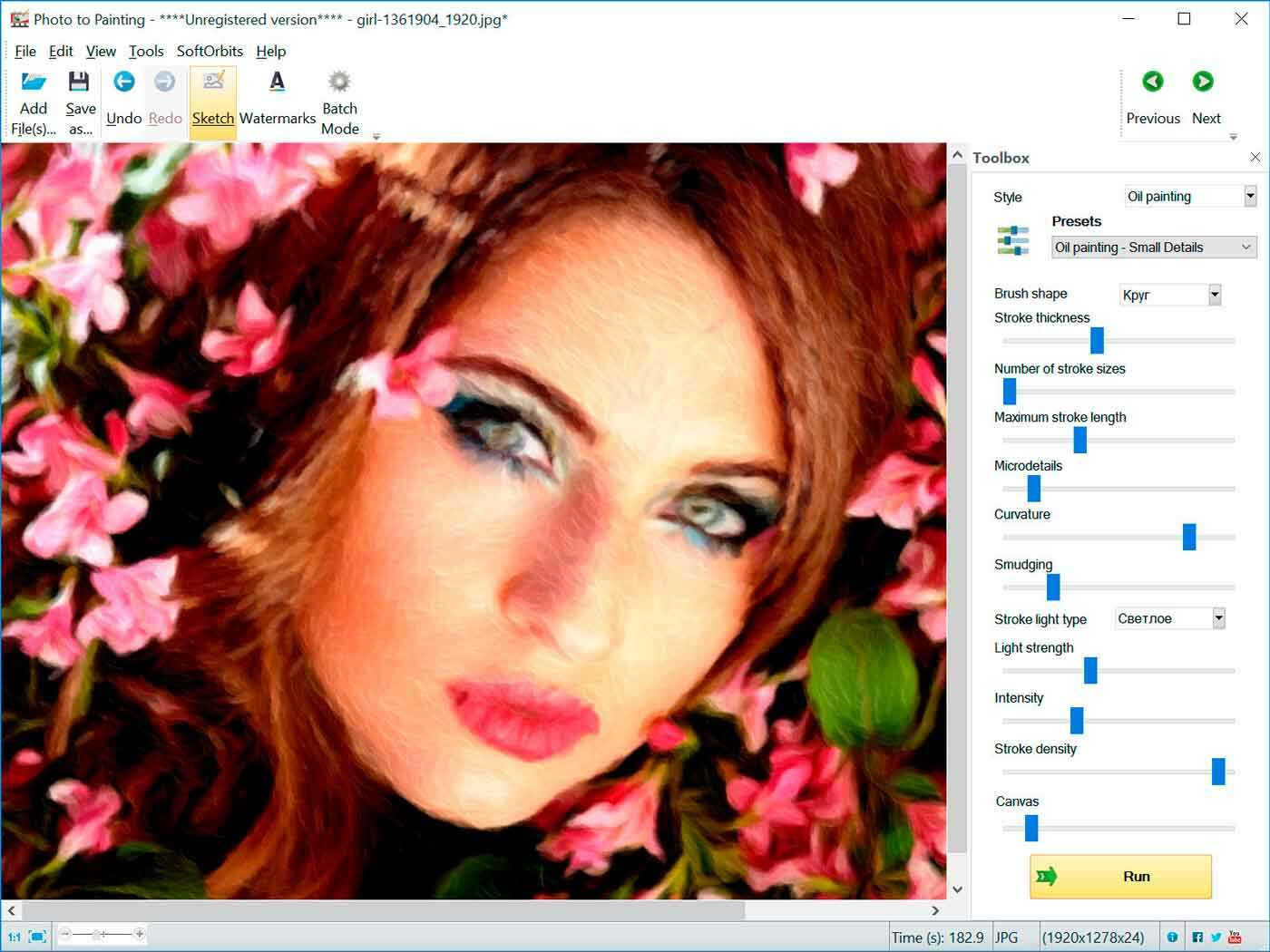1270x952 pixels.
Task: Click the YouTube icon in status bar
Action: click(x=1235, y=937)
